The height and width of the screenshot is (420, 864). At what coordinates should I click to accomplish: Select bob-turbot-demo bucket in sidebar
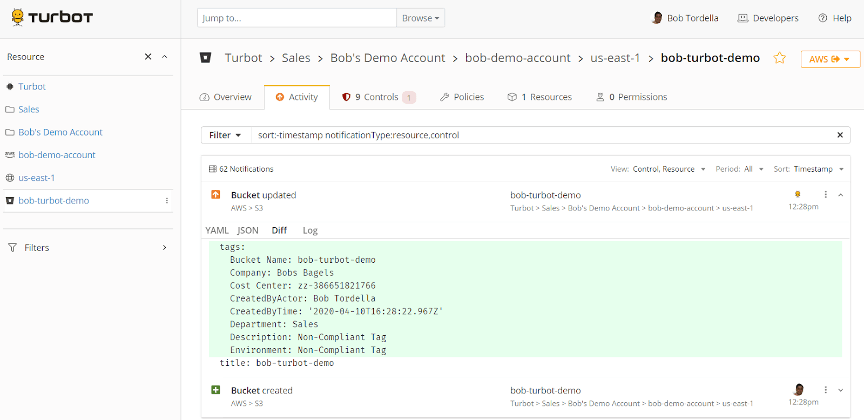(53, 201)
